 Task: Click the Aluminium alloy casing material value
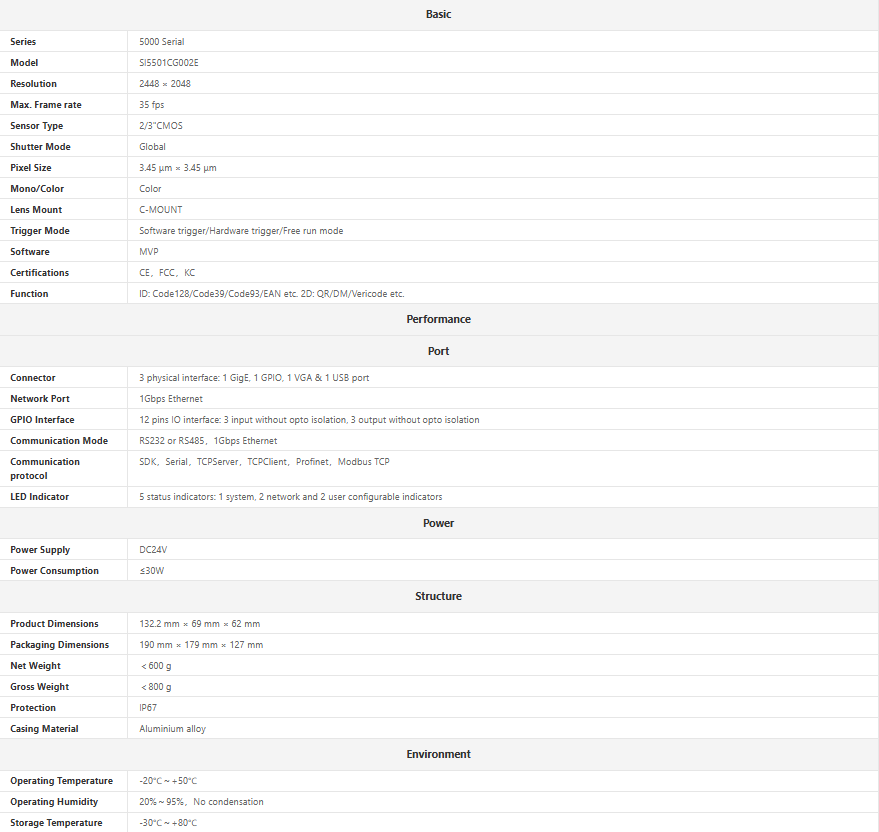(x=173, y=729)
